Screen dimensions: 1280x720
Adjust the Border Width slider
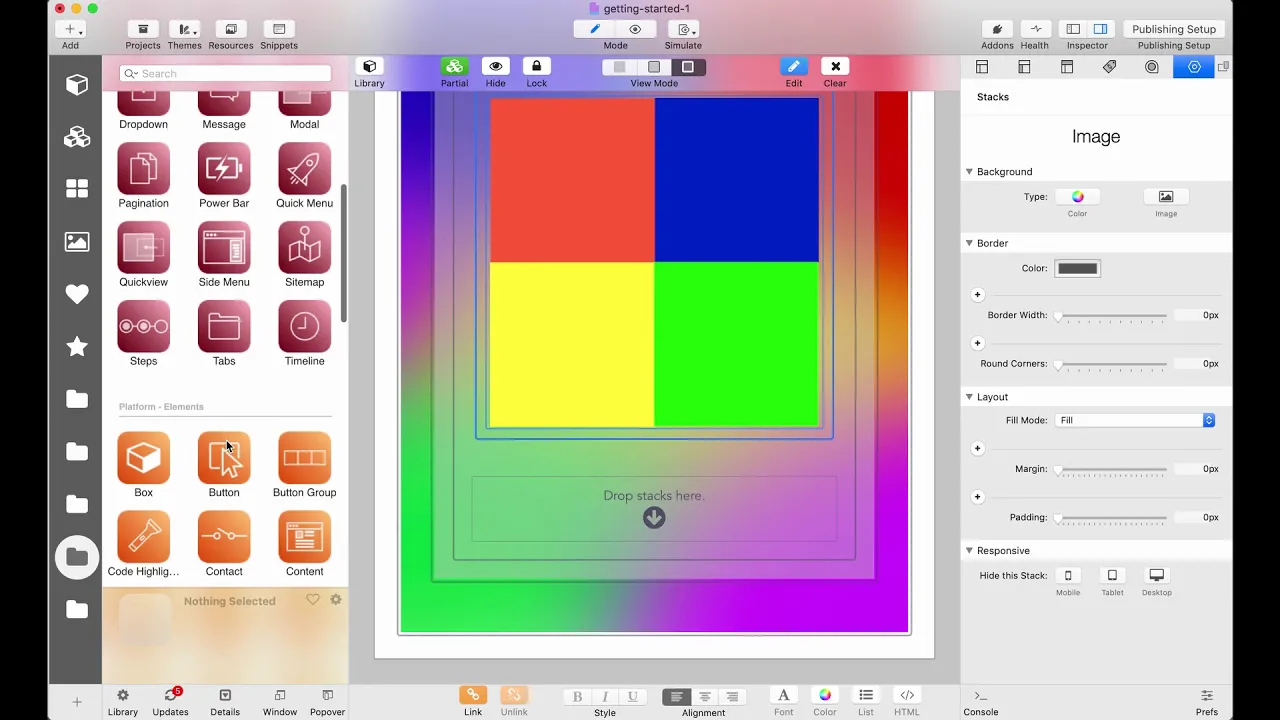(x=1112, y=315)
